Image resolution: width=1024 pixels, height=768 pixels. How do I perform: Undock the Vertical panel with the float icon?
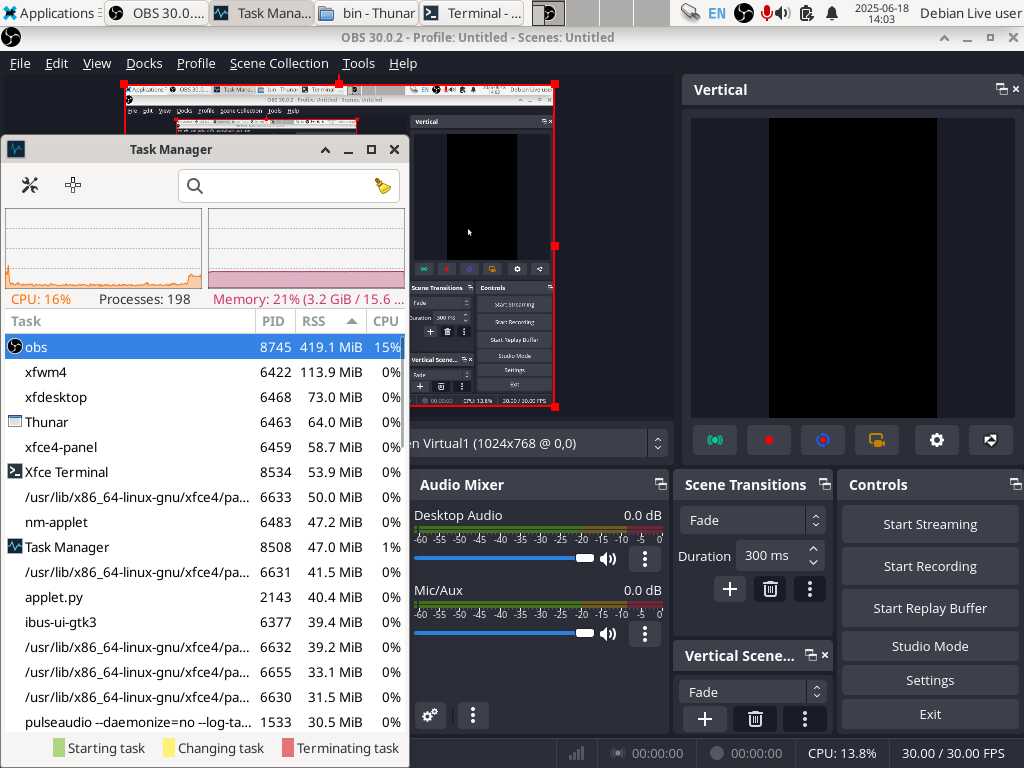point(1001,89)
